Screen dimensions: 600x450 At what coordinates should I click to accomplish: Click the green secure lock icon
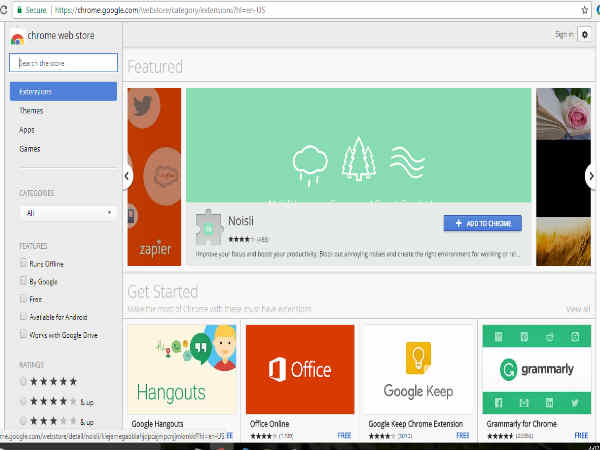tap(20, 10)
